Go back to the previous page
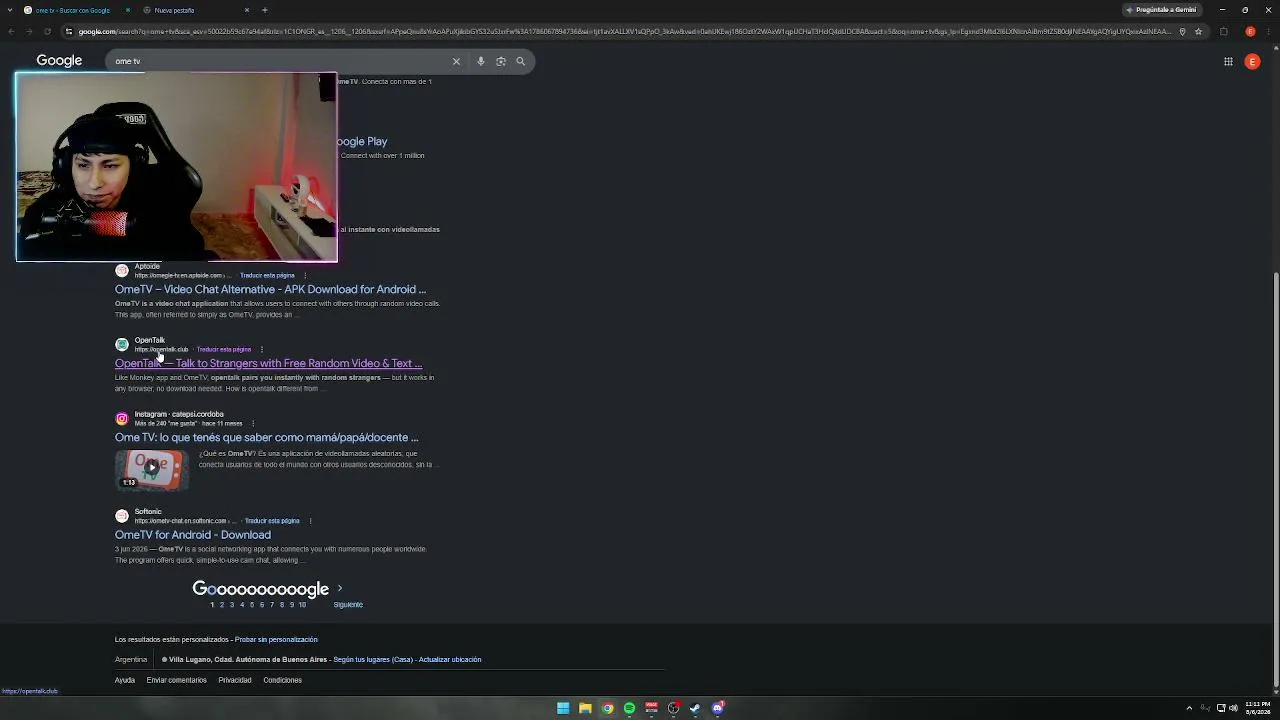Viewport: 1280px width, 720px height. (11, 31)
